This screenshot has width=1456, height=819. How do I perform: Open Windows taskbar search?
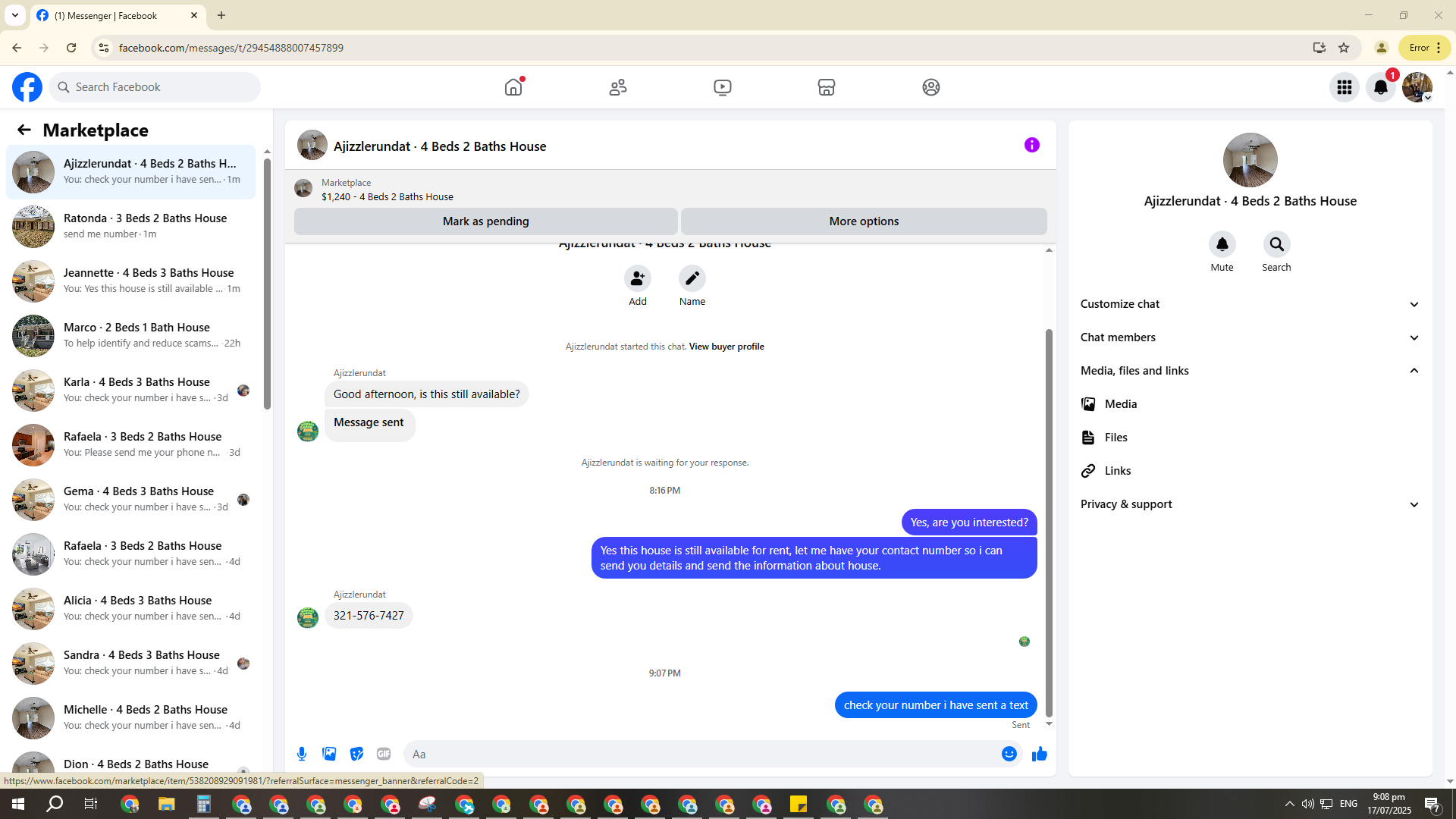click(55, 804)
